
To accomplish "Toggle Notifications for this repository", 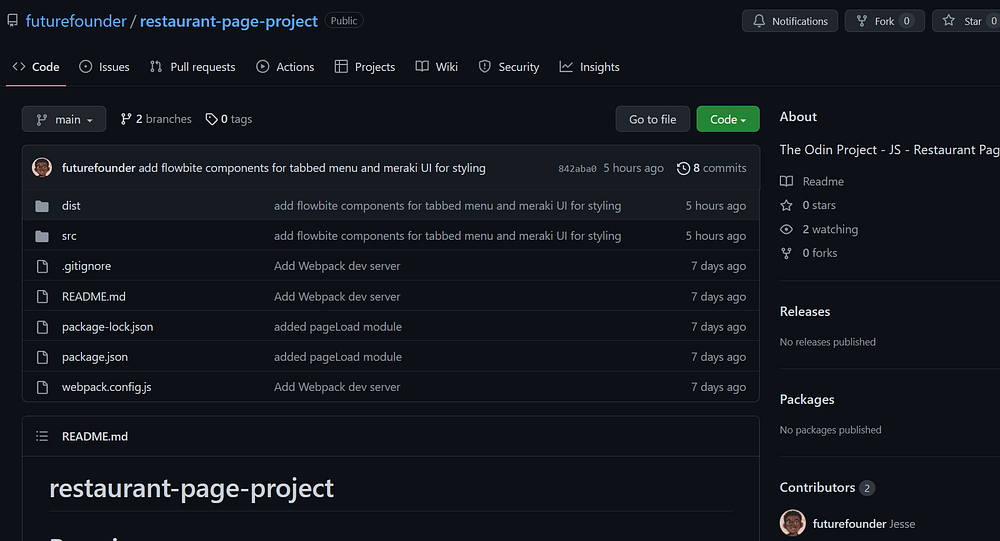I will (x=790, y=21).
